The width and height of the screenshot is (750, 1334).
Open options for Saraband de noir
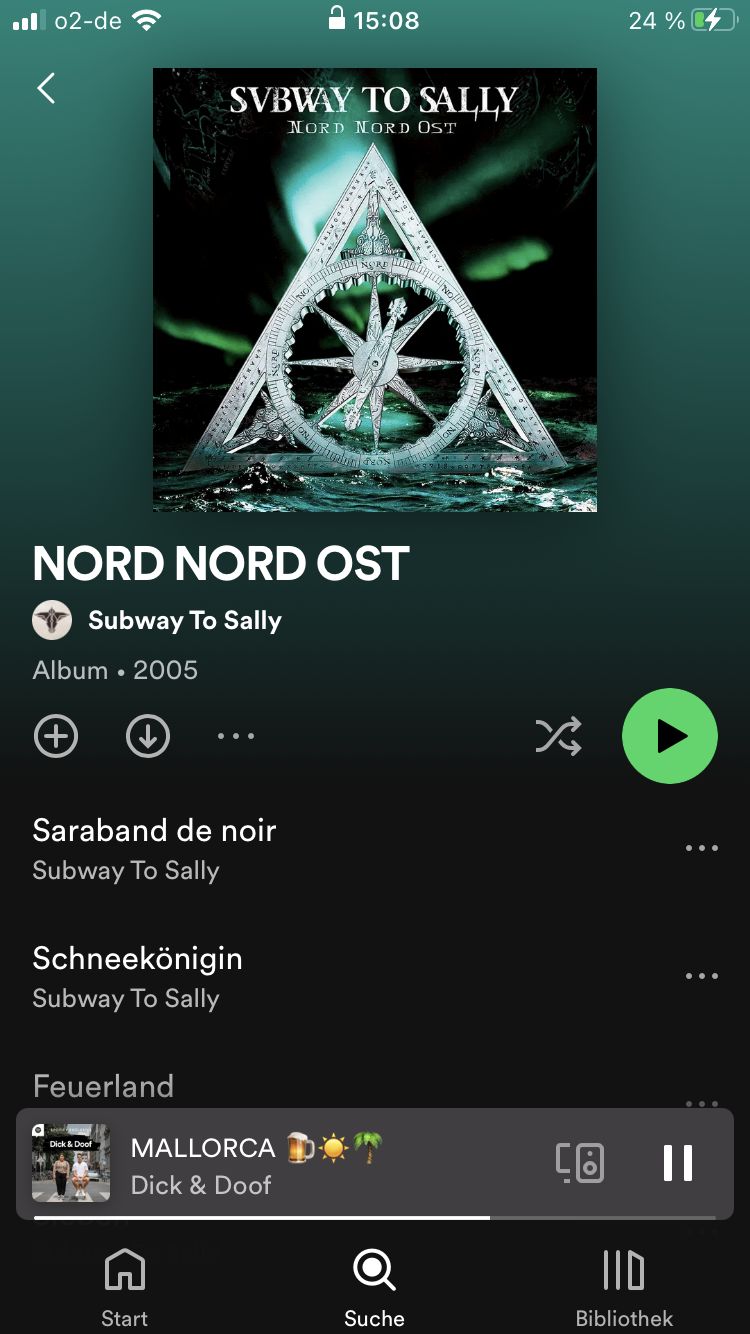click(x=702, y=848)
